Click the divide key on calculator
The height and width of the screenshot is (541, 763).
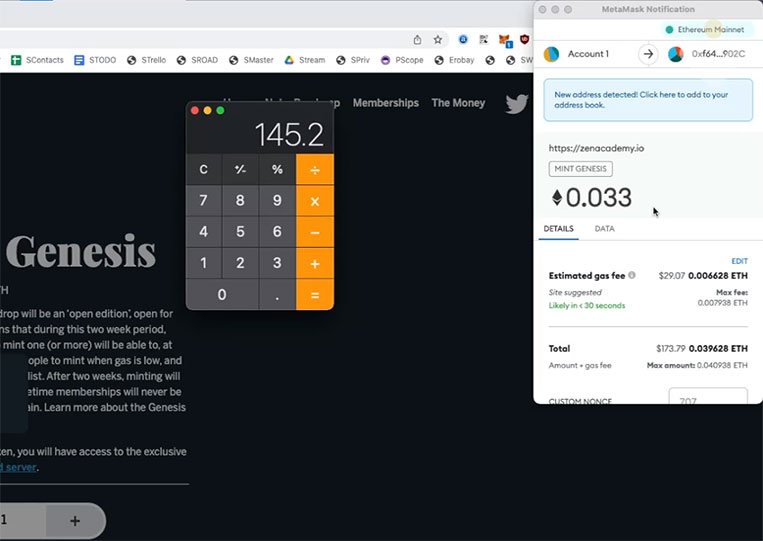[x=315, y=169]
